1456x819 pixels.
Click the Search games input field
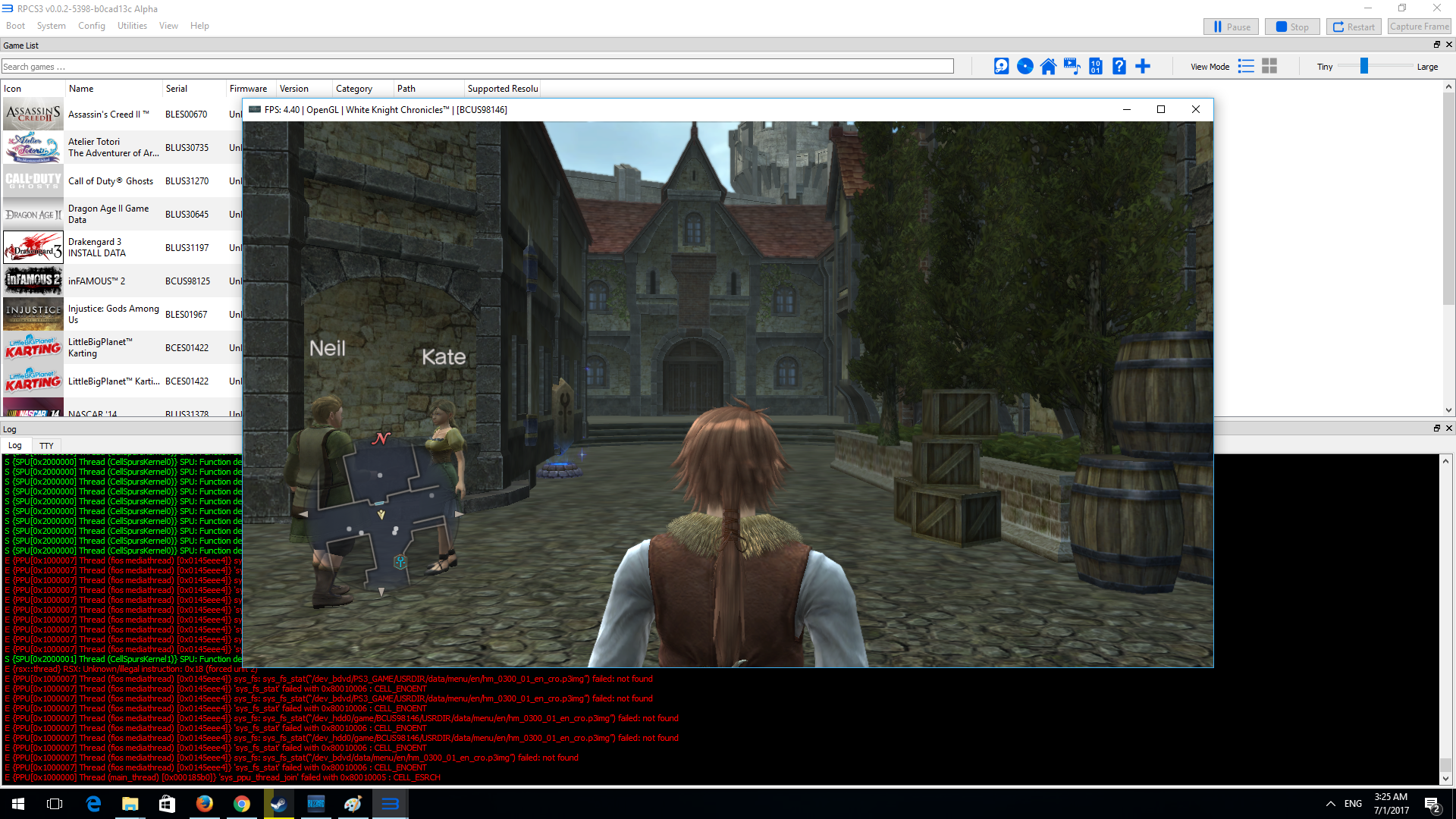pos(478,67)
